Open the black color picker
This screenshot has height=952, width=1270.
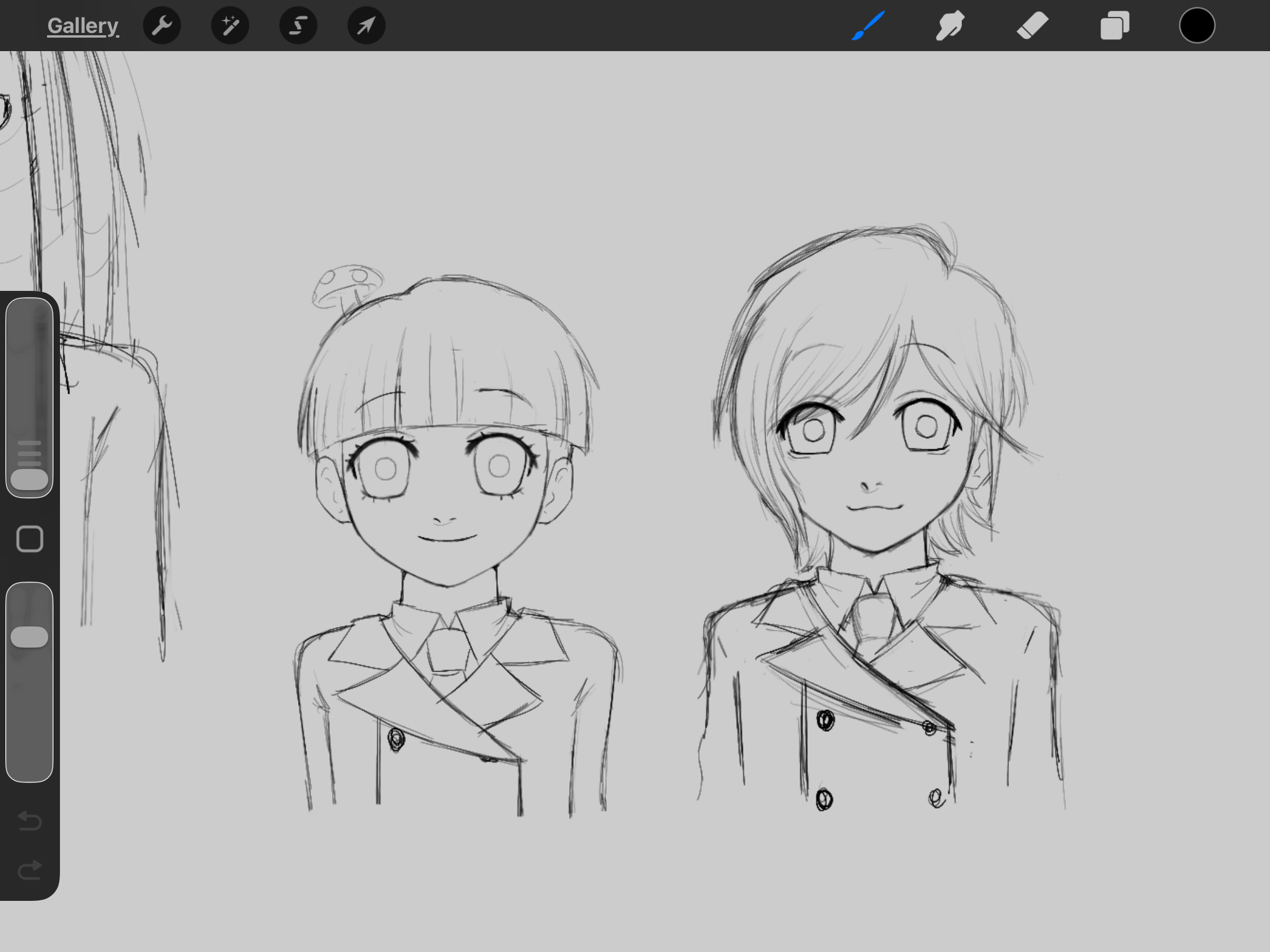pos(1197,26)
